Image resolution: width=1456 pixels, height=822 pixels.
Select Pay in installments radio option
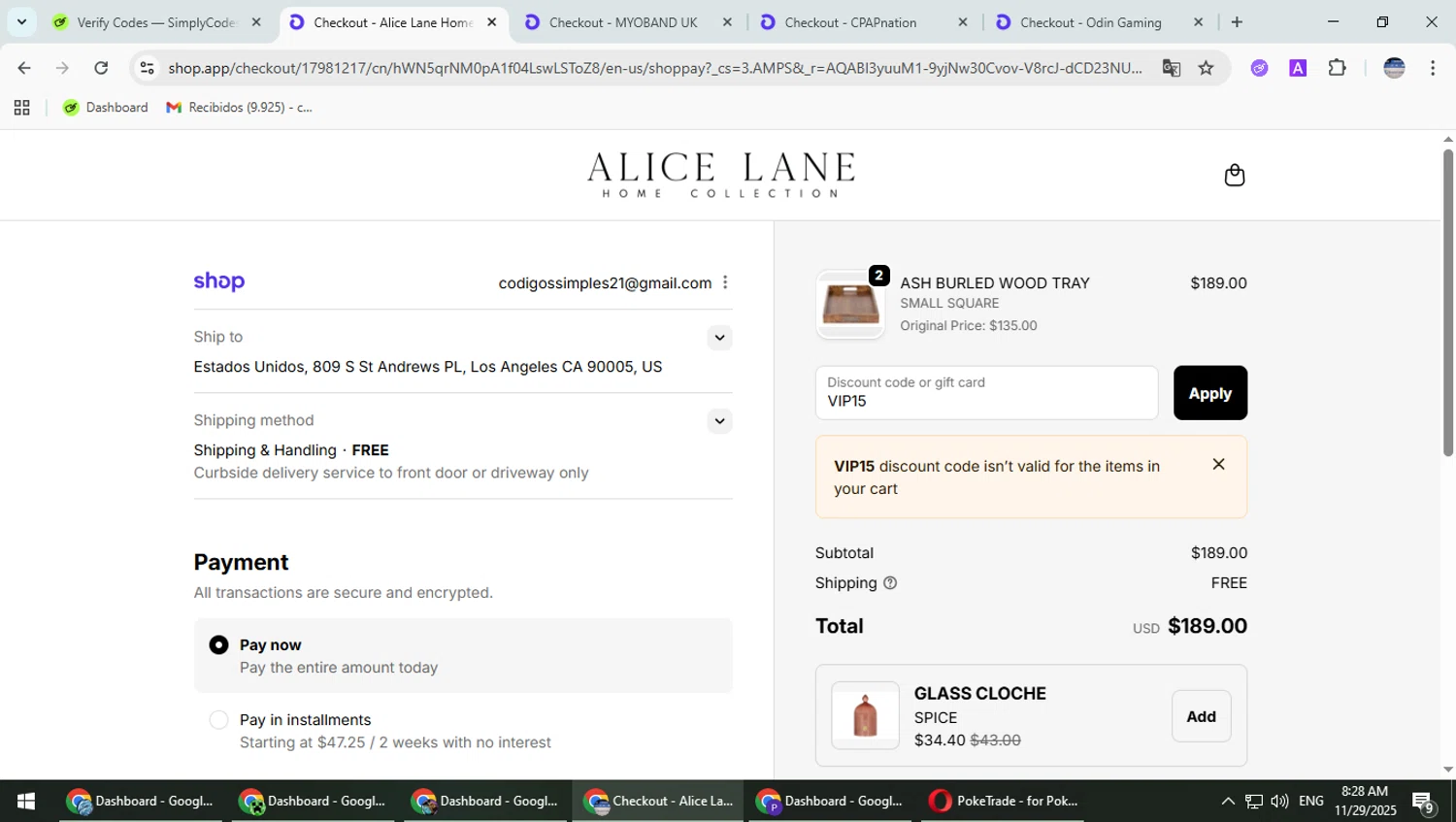pos(218,720)
